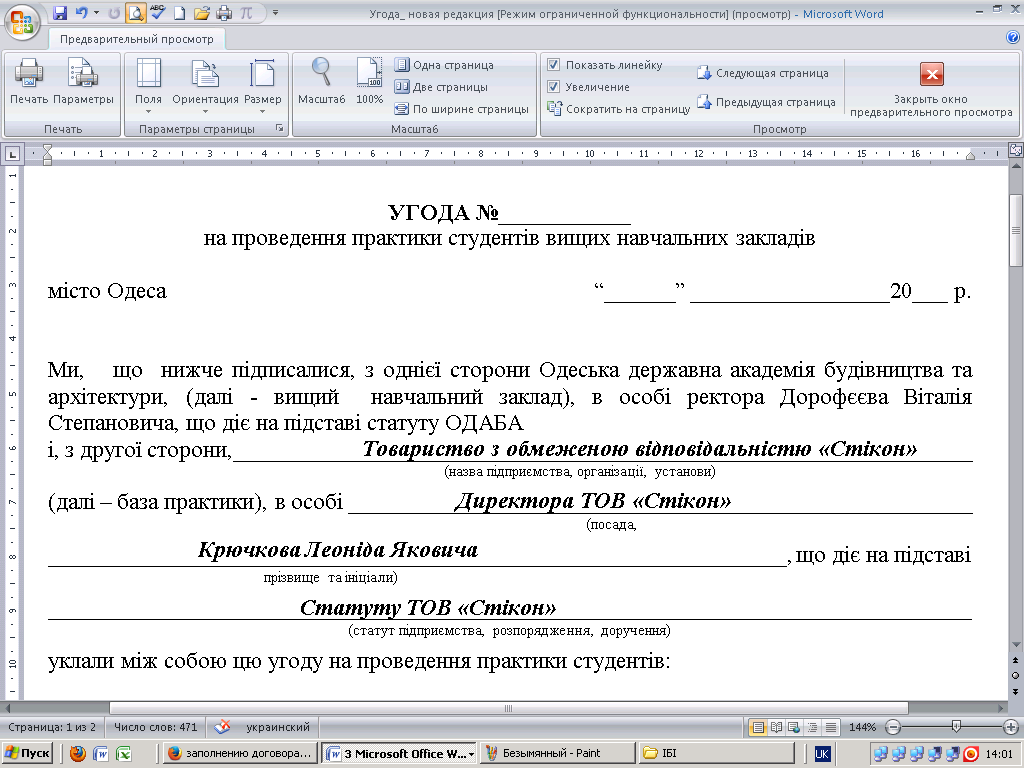
Task: Click the 144% zoom level
Action: [862, 727]
